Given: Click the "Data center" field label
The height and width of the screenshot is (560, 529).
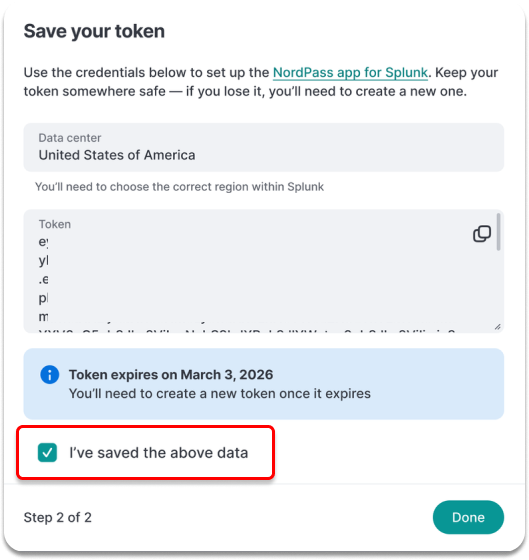Looking at the screenshot, I should tap(70, 138).
